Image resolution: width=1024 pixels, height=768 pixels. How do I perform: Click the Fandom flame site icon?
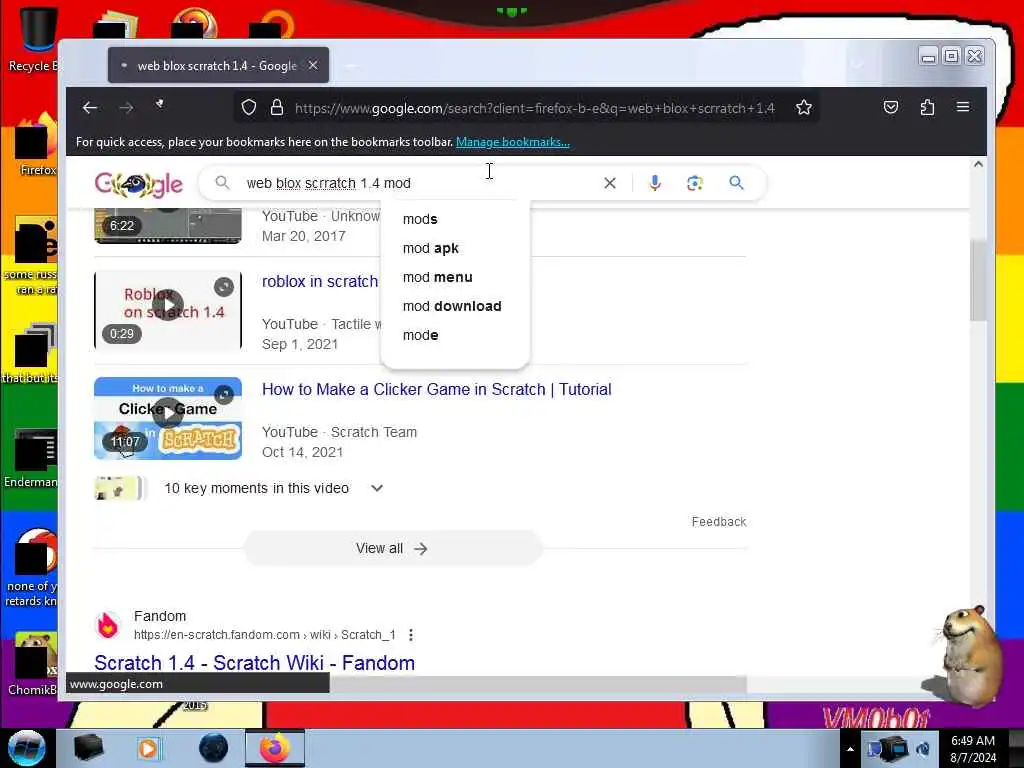pos(108,625)
